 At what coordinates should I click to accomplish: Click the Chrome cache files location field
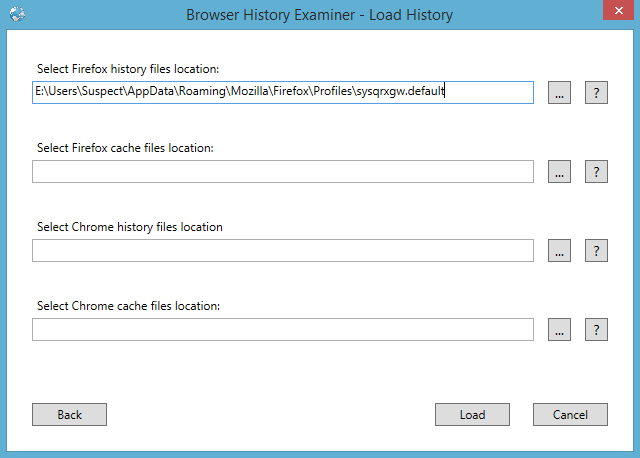(x=283, y=329)
